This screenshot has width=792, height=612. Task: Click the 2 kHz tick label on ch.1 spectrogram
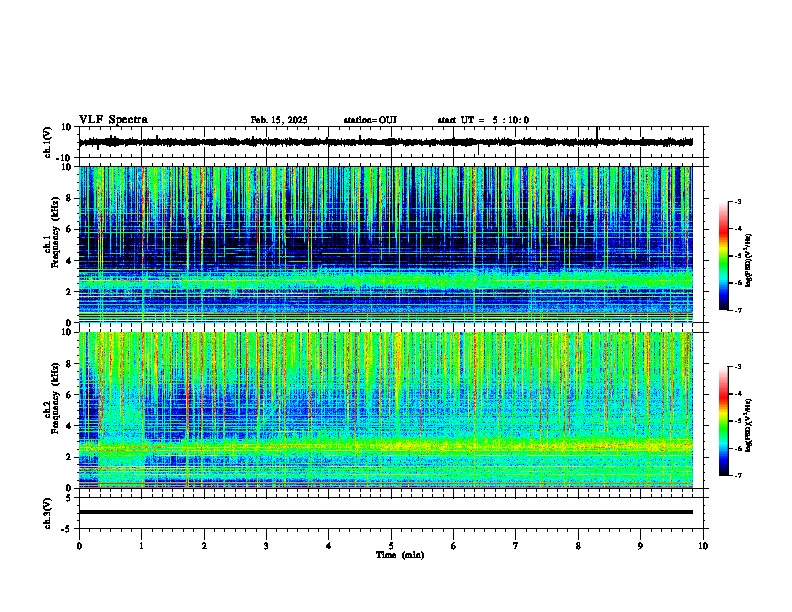click(x=69, y=292)
